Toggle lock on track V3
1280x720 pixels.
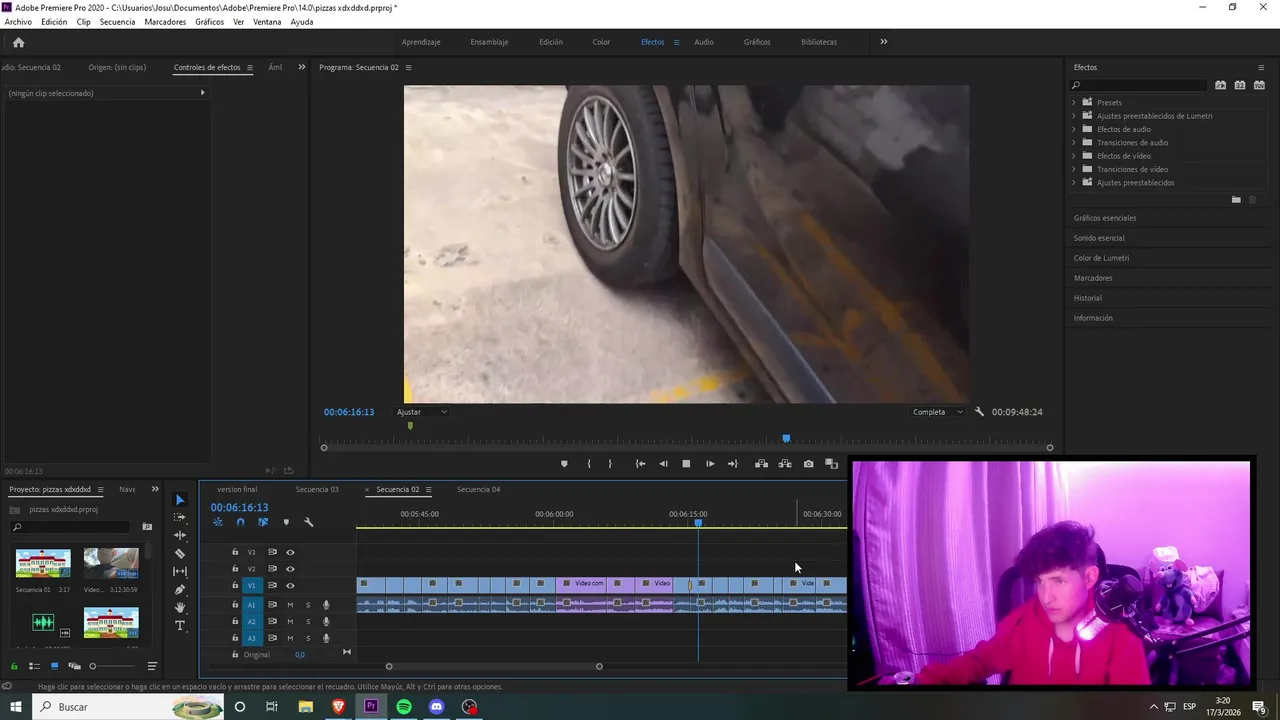[x=235, y=552]
